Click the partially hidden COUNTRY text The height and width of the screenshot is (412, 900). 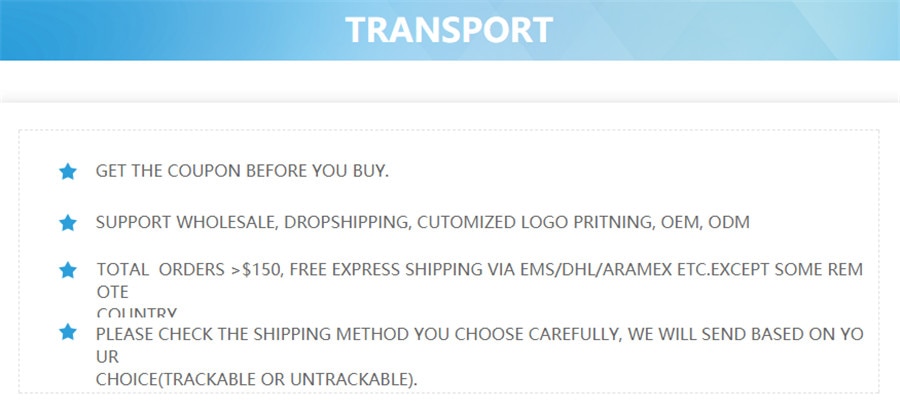137,313
